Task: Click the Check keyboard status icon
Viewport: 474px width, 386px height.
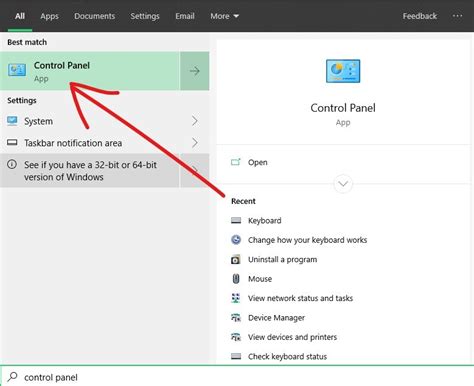Action: pos(236,356)
